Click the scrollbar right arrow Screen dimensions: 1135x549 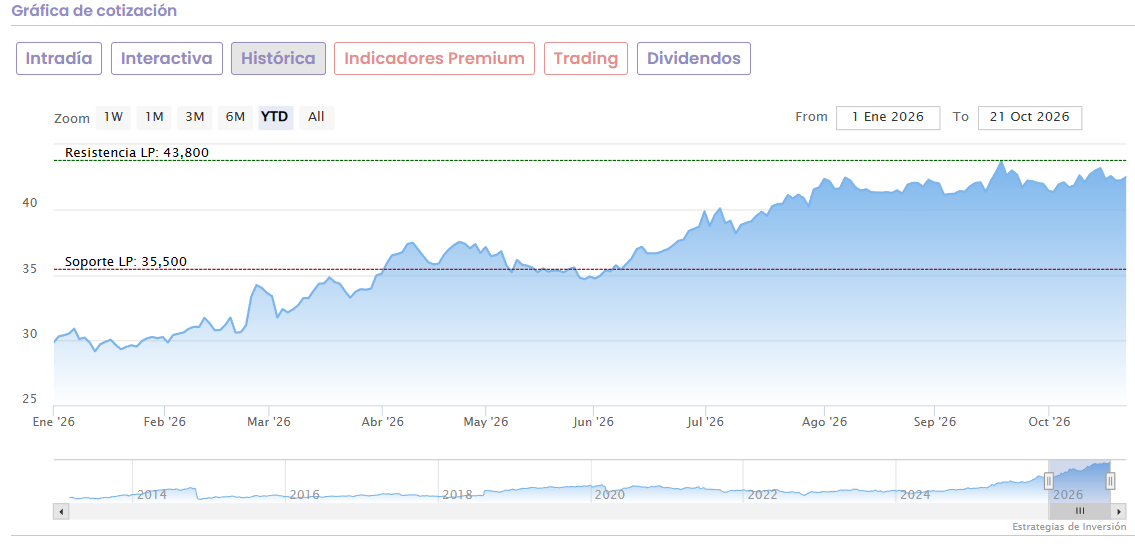click(x=1119, y=511)
